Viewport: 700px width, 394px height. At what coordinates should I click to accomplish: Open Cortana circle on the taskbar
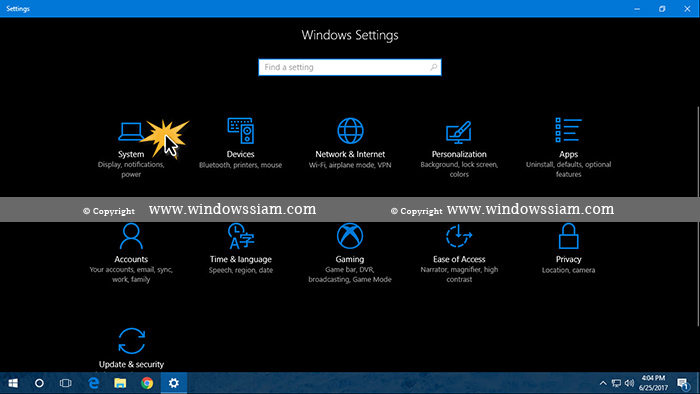tap(39, 383)
